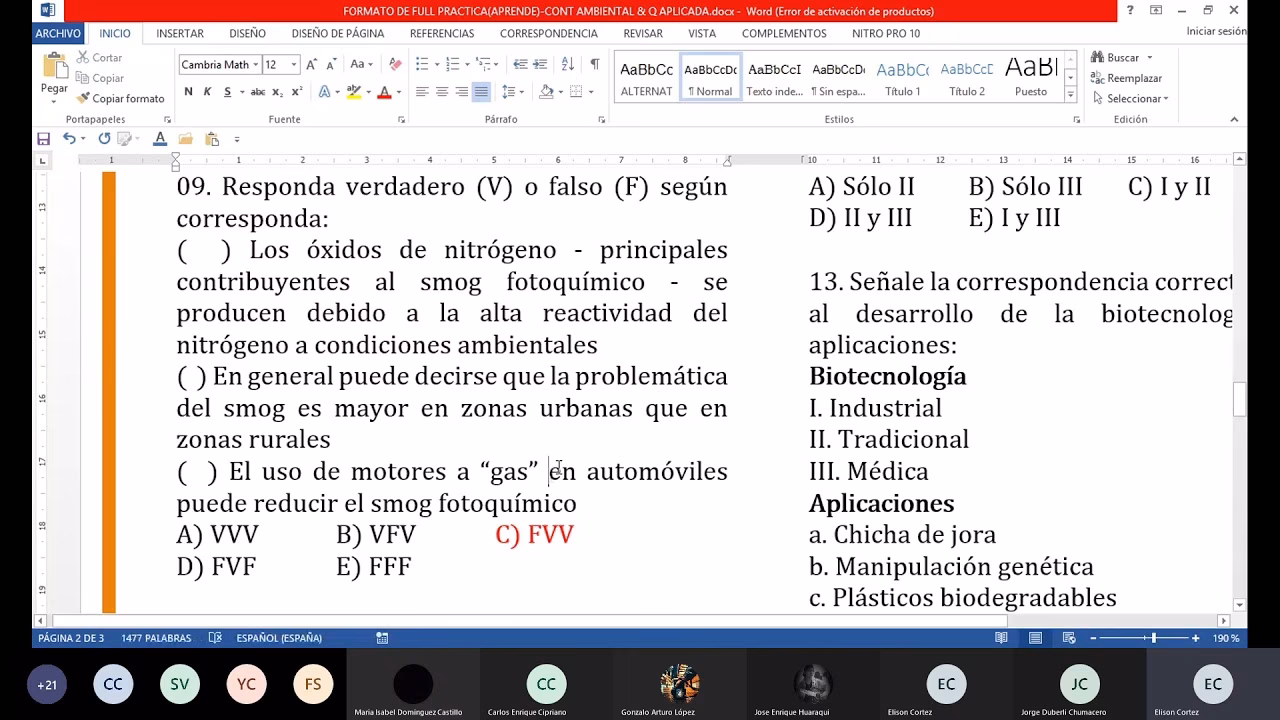The height and width of the screenshot is (720, 1280).
Task: Open the font size dropdown
Action: 292,64
